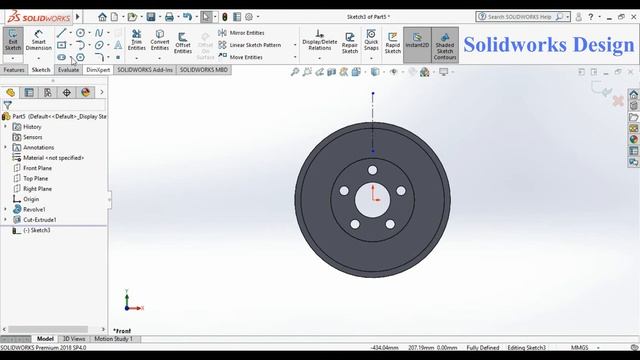Open the Line tool dropdown arrow

(70, 33)
